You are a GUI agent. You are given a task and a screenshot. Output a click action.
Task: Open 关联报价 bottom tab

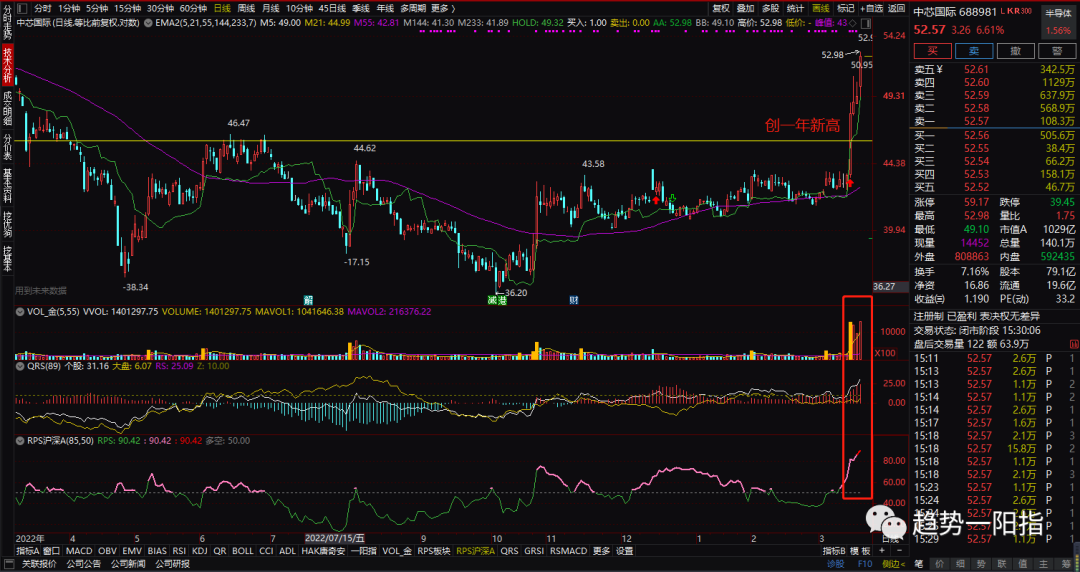coord(39,564)
